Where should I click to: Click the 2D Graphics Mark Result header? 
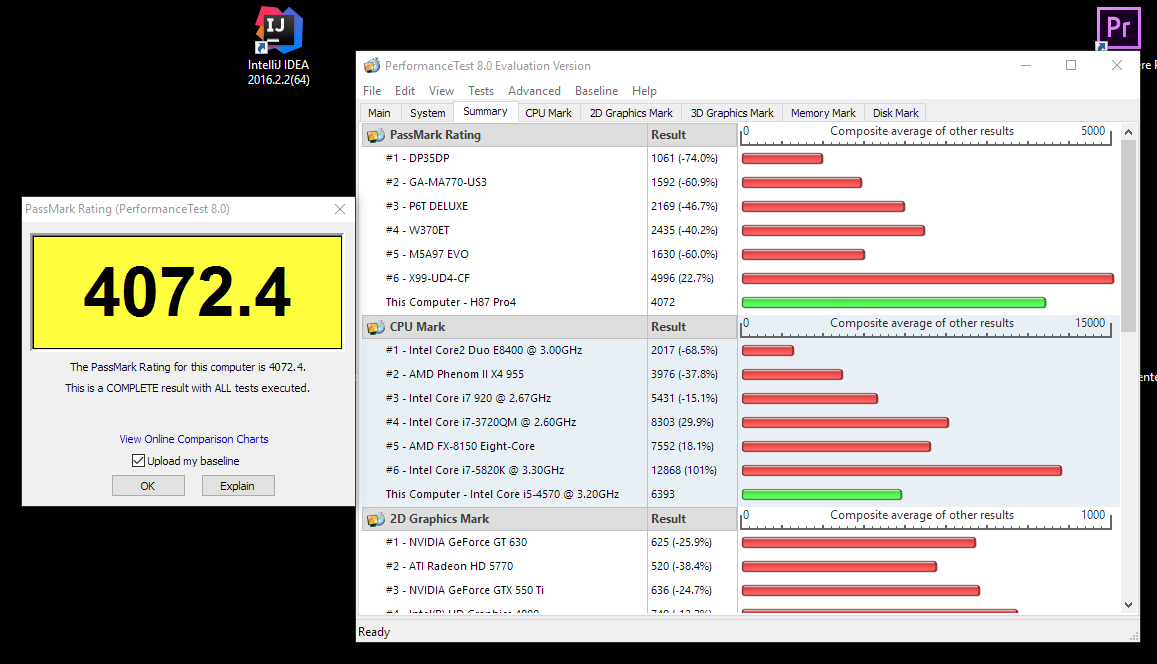tap(692, 519)
